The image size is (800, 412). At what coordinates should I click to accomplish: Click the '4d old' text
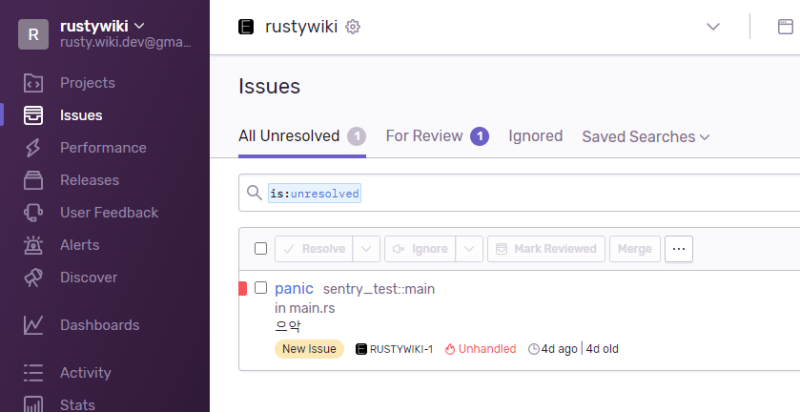pos(602,349)
